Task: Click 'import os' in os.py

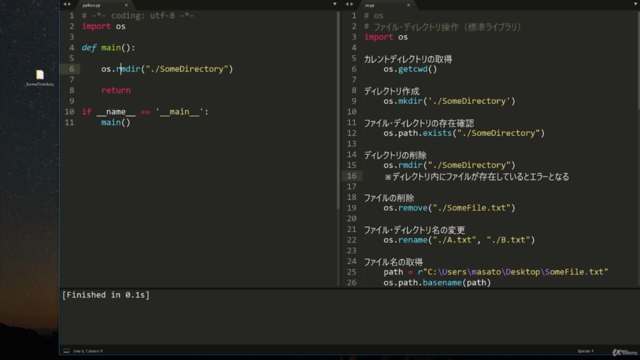Action: (x=386, y=37)
